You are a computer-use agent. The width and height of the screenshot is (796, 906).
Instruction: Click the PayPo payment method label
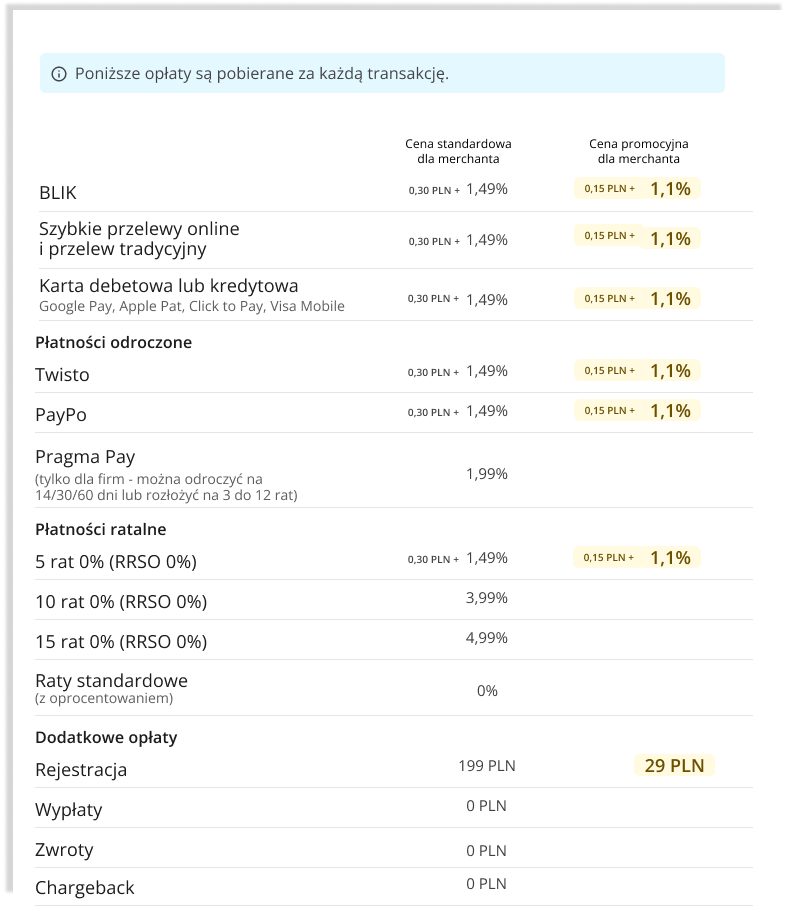coord(62,414)
